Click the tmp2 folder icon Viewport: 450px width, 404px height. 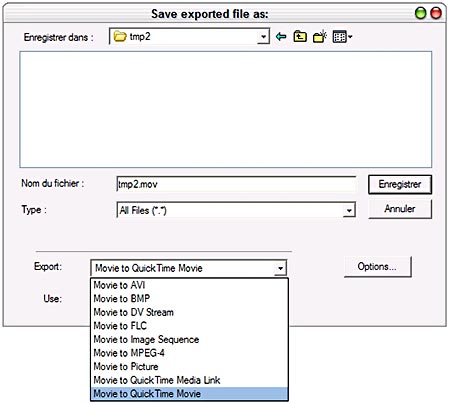tap(120, 36)
